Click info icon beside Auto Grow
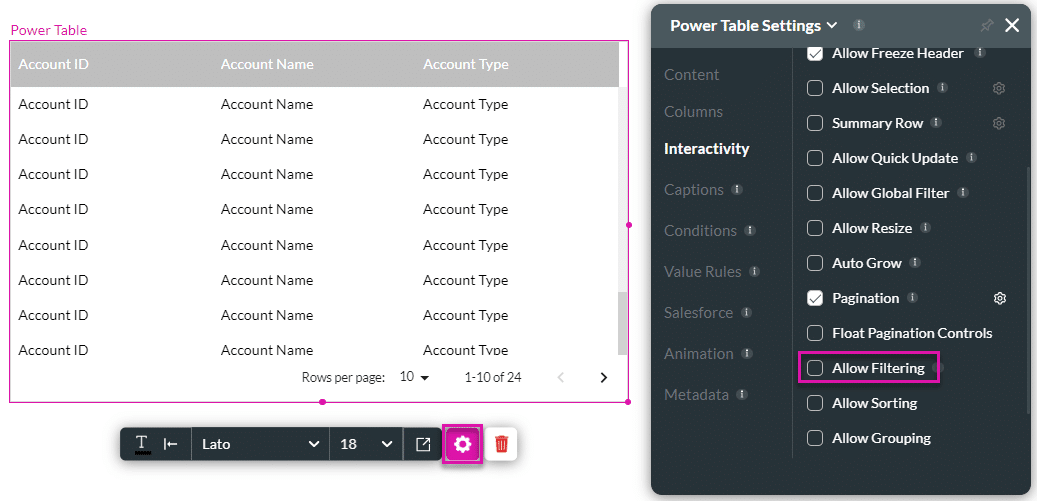Screen dimensions: 1037x501 (x=915, y=262)
